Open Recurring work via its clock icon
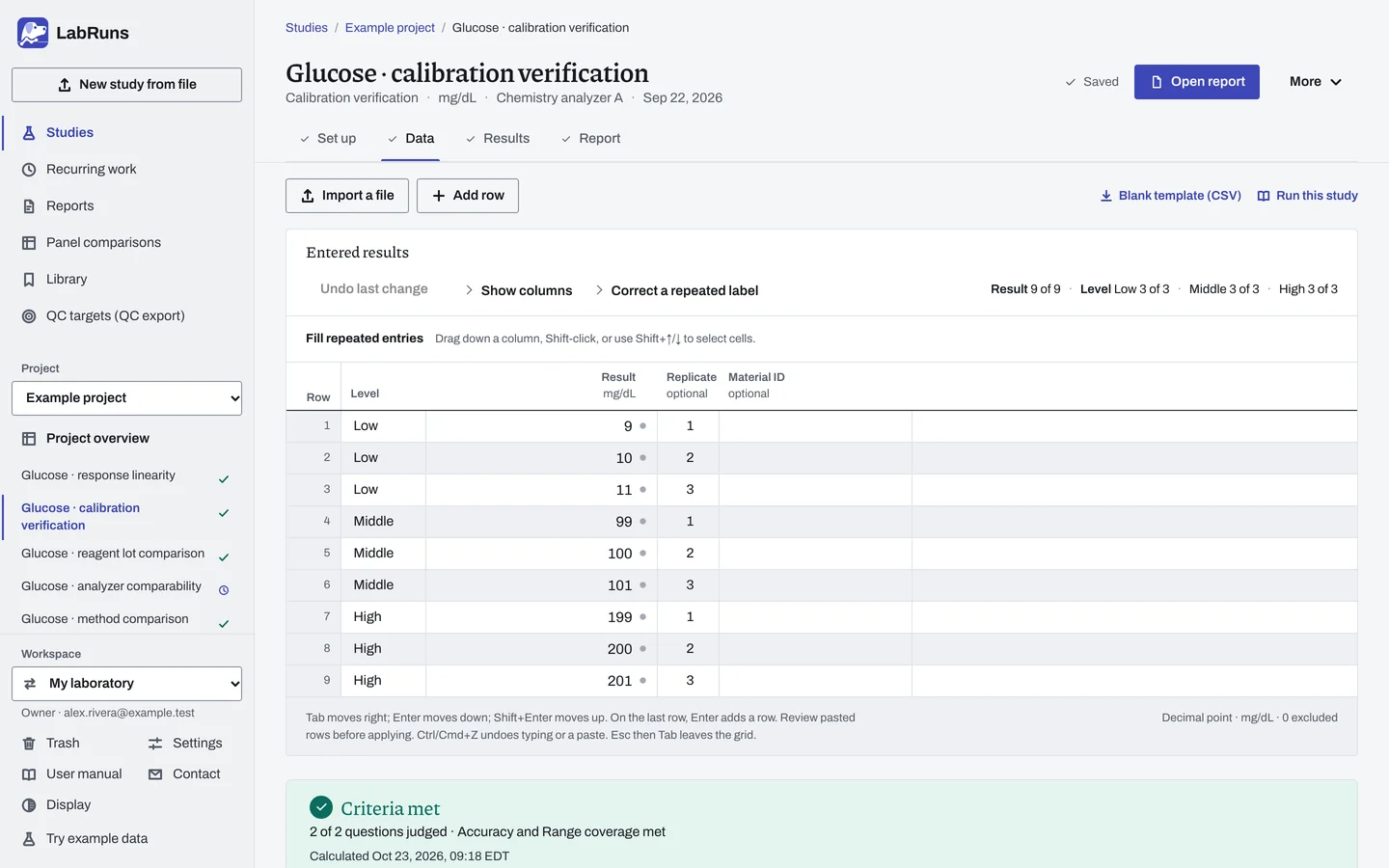Viewport: 1389px width, 868px height. click(29, 170)
